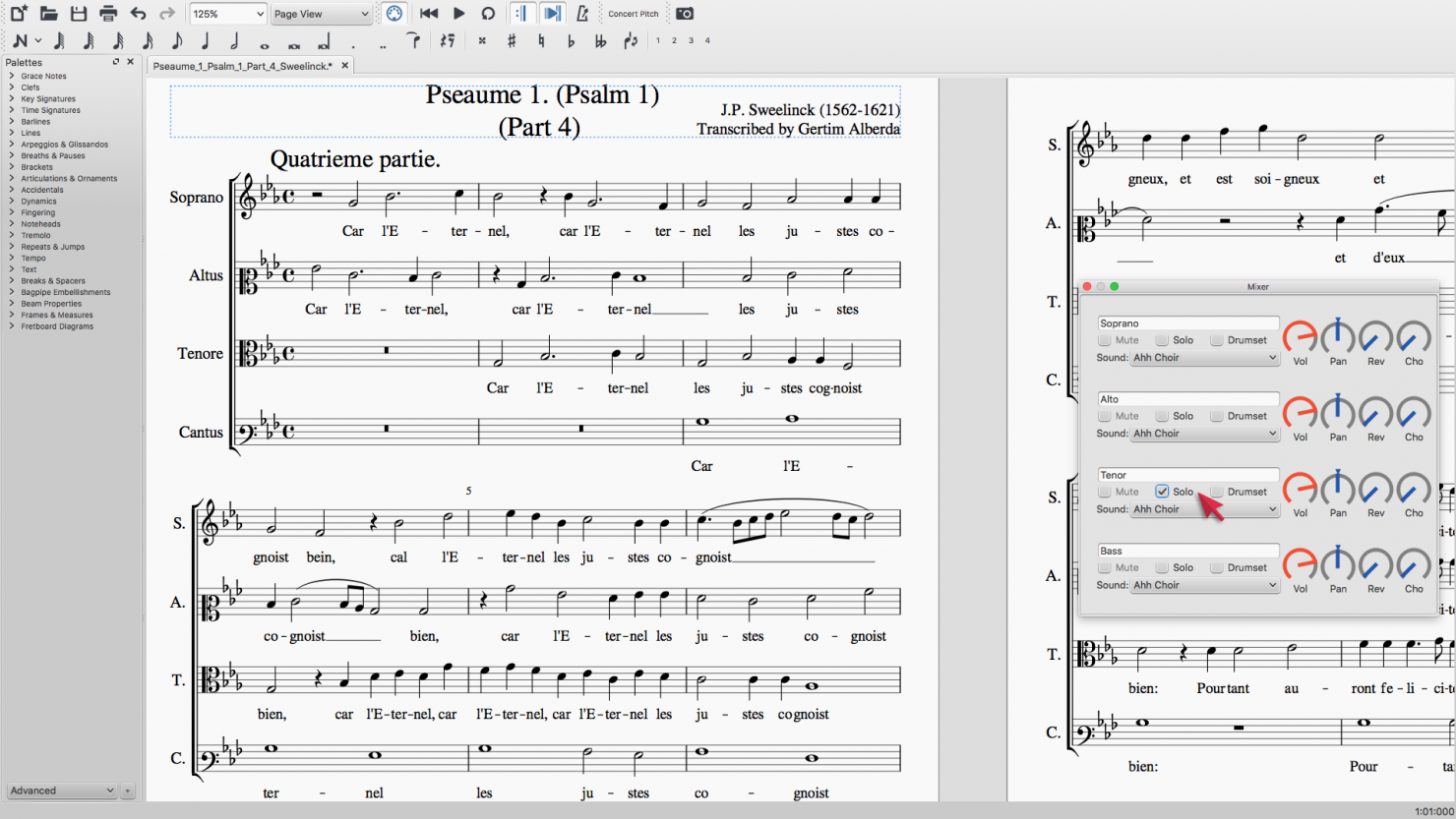The width and height of the screenshot is (1456, 819).
Task: Undo the last edit
Action: tap(137, 13)
